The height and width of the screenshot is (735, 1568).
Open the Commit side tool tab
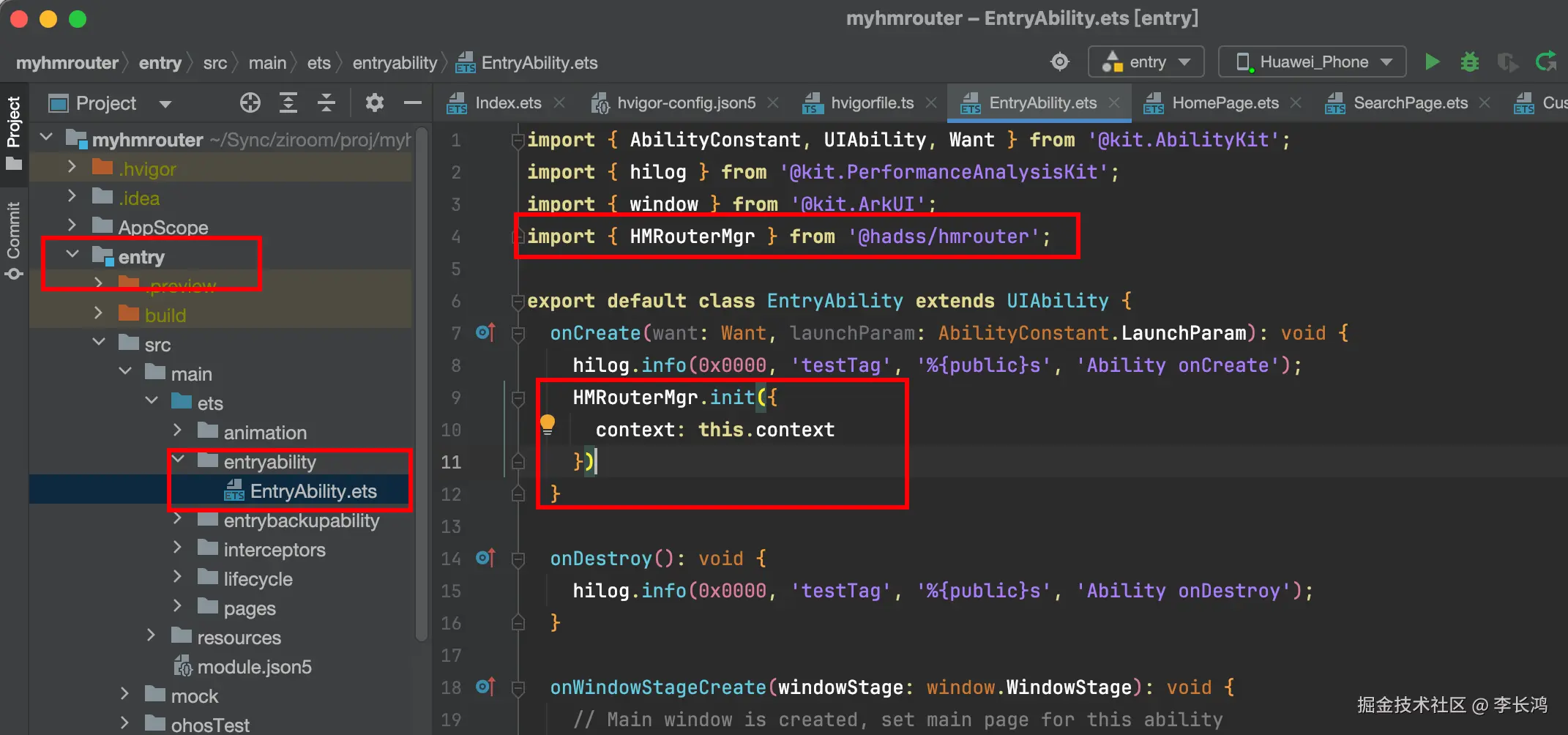pos(14,240)
